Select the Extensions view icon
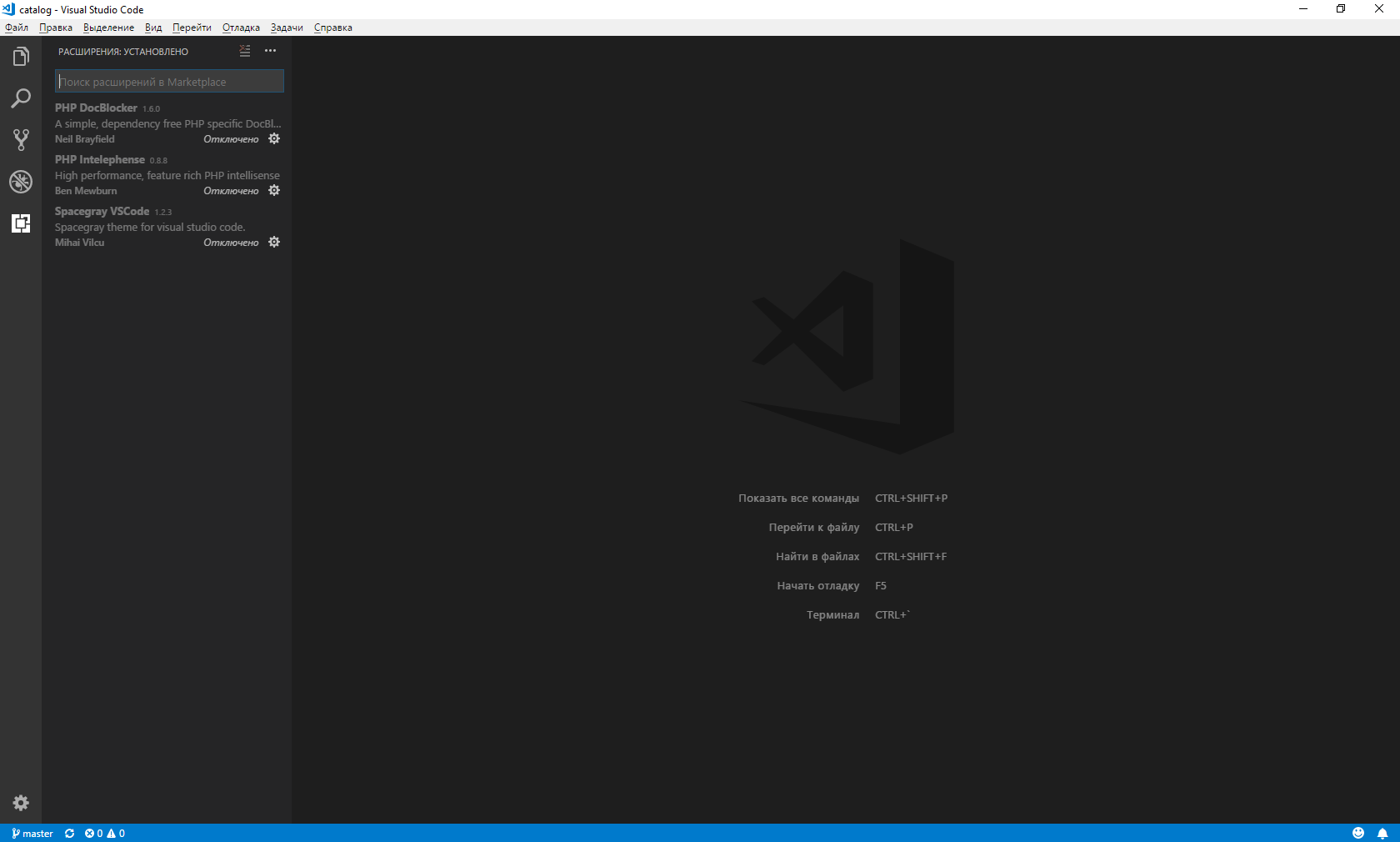 [21, 223]
